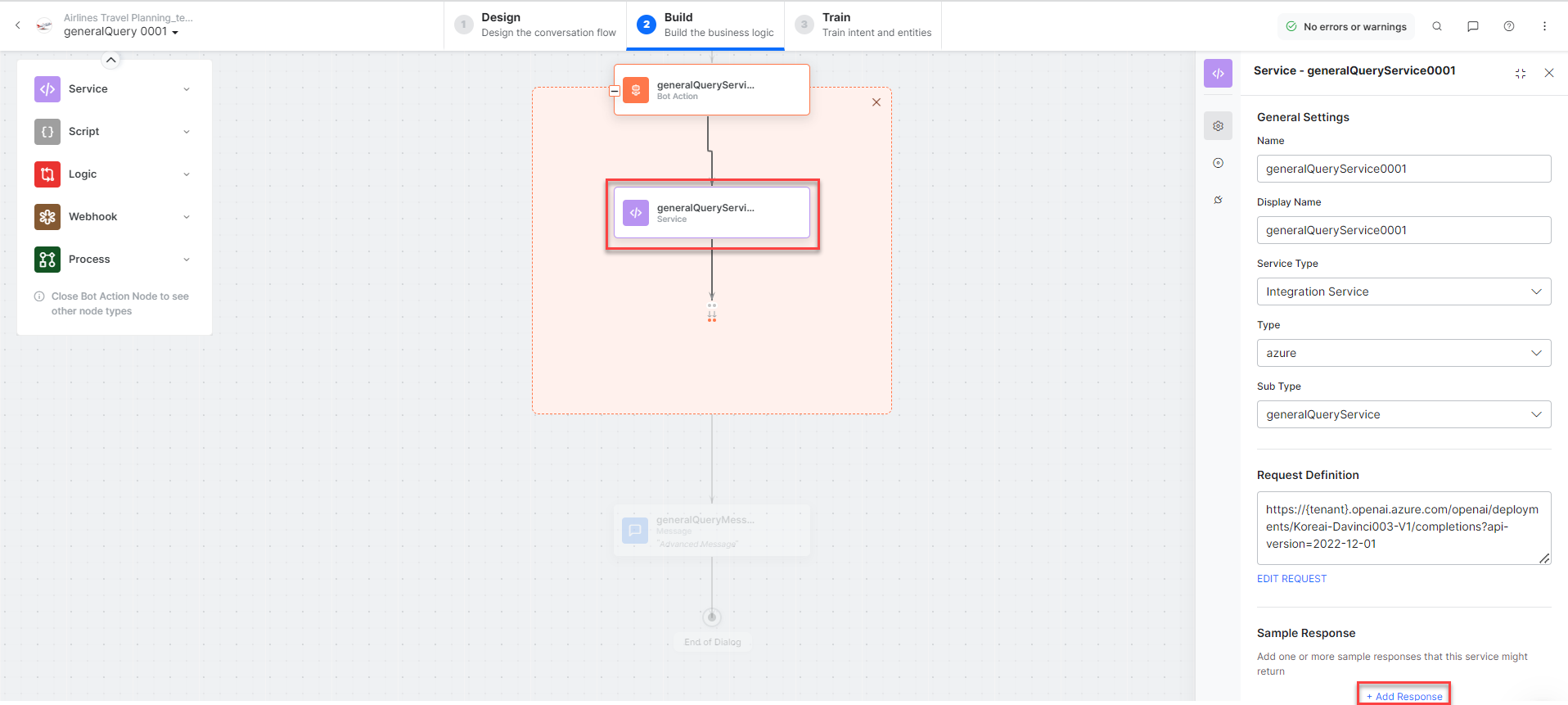Screen dimensions: 1568x705
Task: Open the help question mark icon
Action: pos(1509,26)
